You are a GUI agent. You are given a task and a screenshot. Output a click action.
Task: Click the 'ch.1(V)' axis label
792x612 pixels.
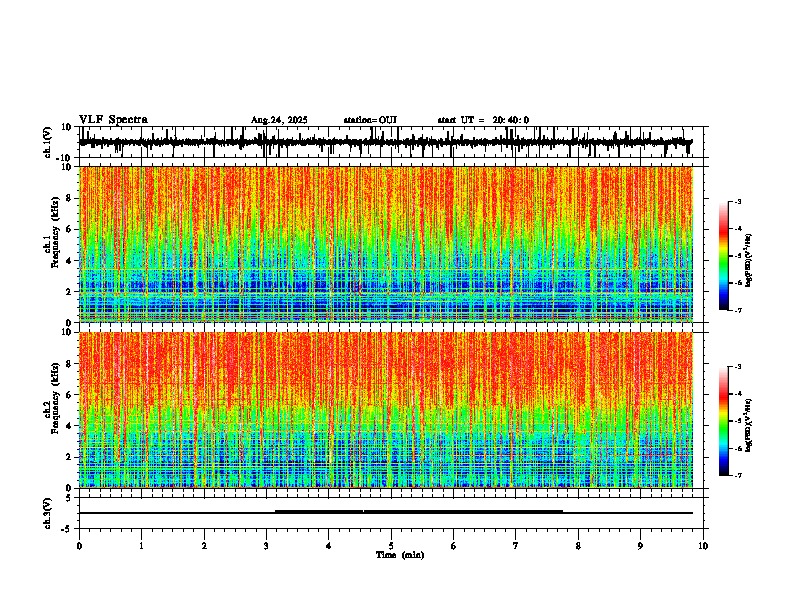coord(48,142)
